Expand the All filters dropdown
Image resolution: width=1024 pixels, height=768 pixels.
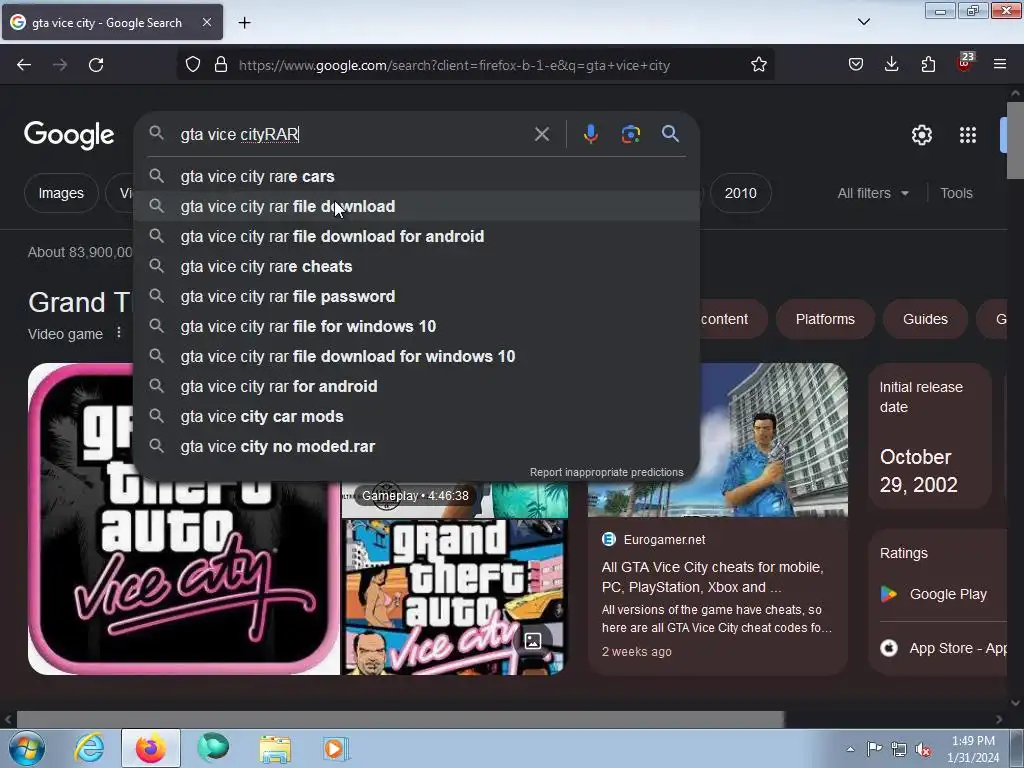873,193
